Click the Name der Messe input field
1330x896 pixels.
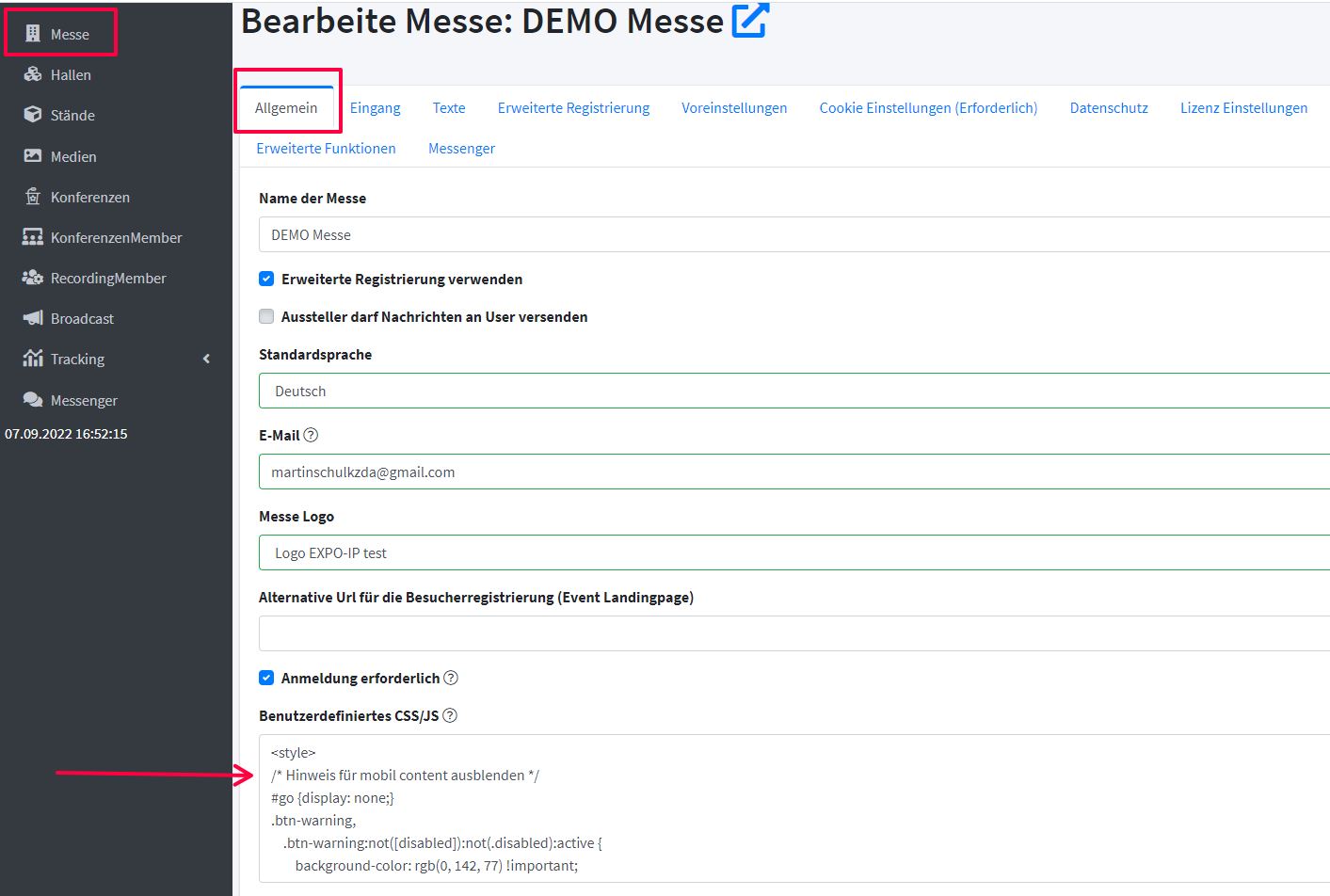[x=791, y=234]
